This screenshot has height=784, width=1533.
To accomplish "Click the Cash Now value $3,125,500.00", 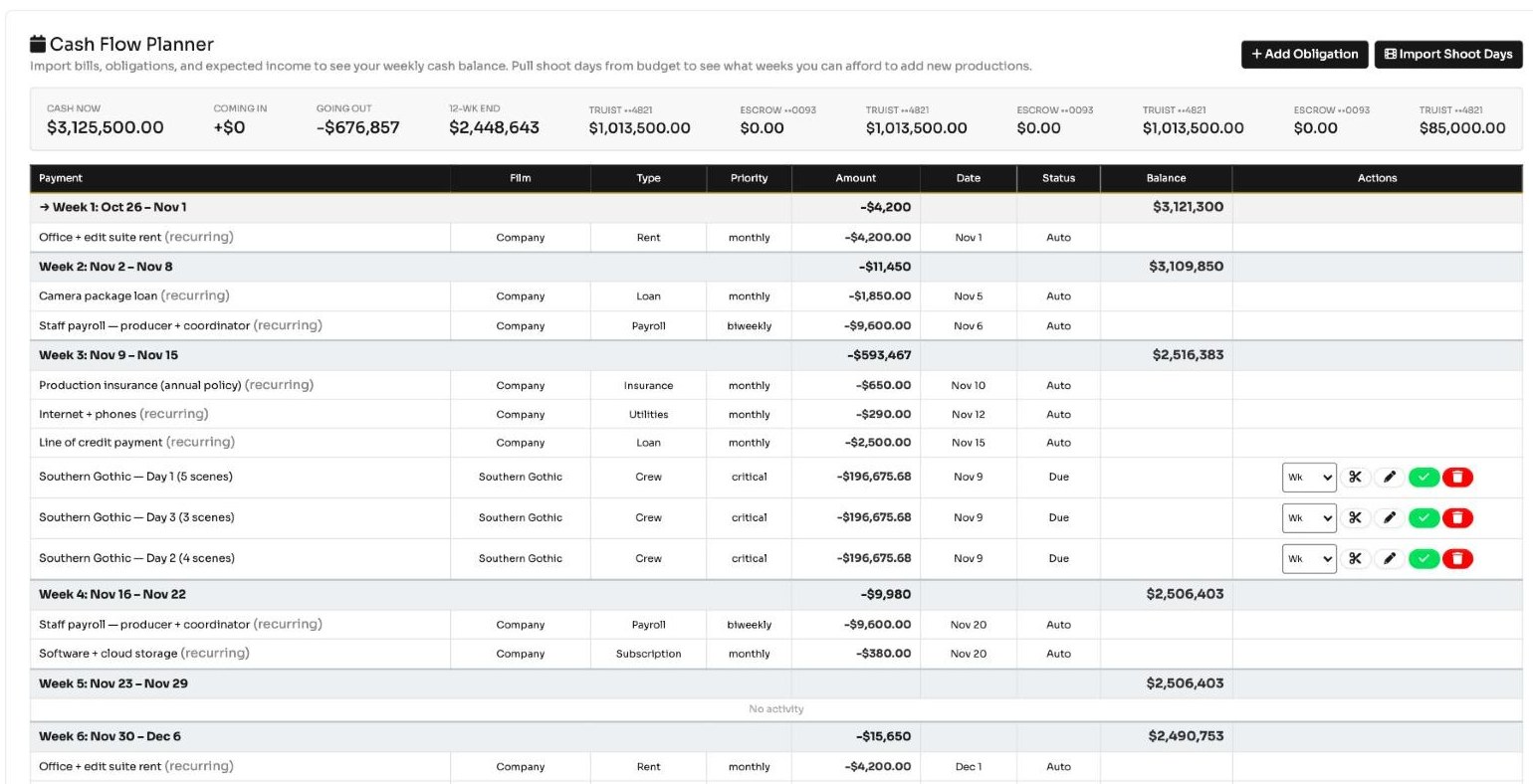I will [105, 127].
